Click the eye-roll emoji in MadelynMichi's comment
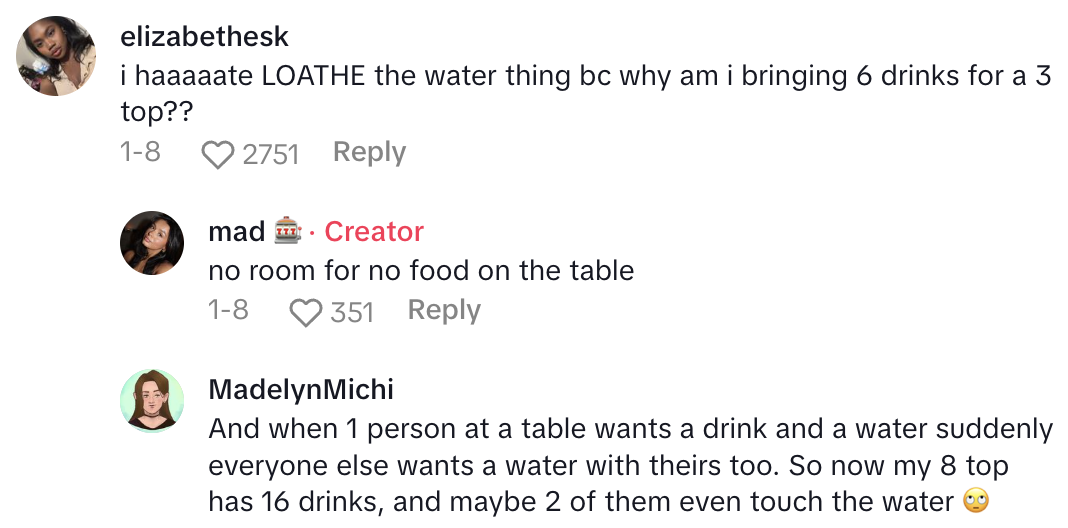 pyautogui.click(x=975, y=501)
